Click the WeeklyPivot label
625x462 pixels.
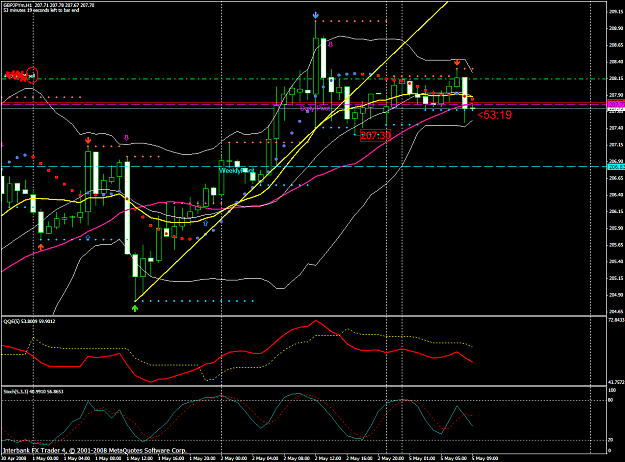coord(236,171)
